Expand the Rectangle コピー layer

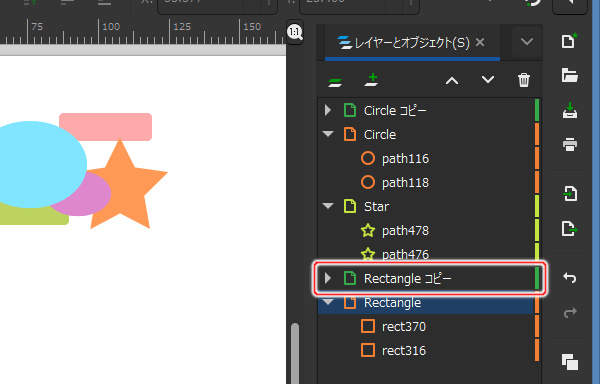point(328,278)
